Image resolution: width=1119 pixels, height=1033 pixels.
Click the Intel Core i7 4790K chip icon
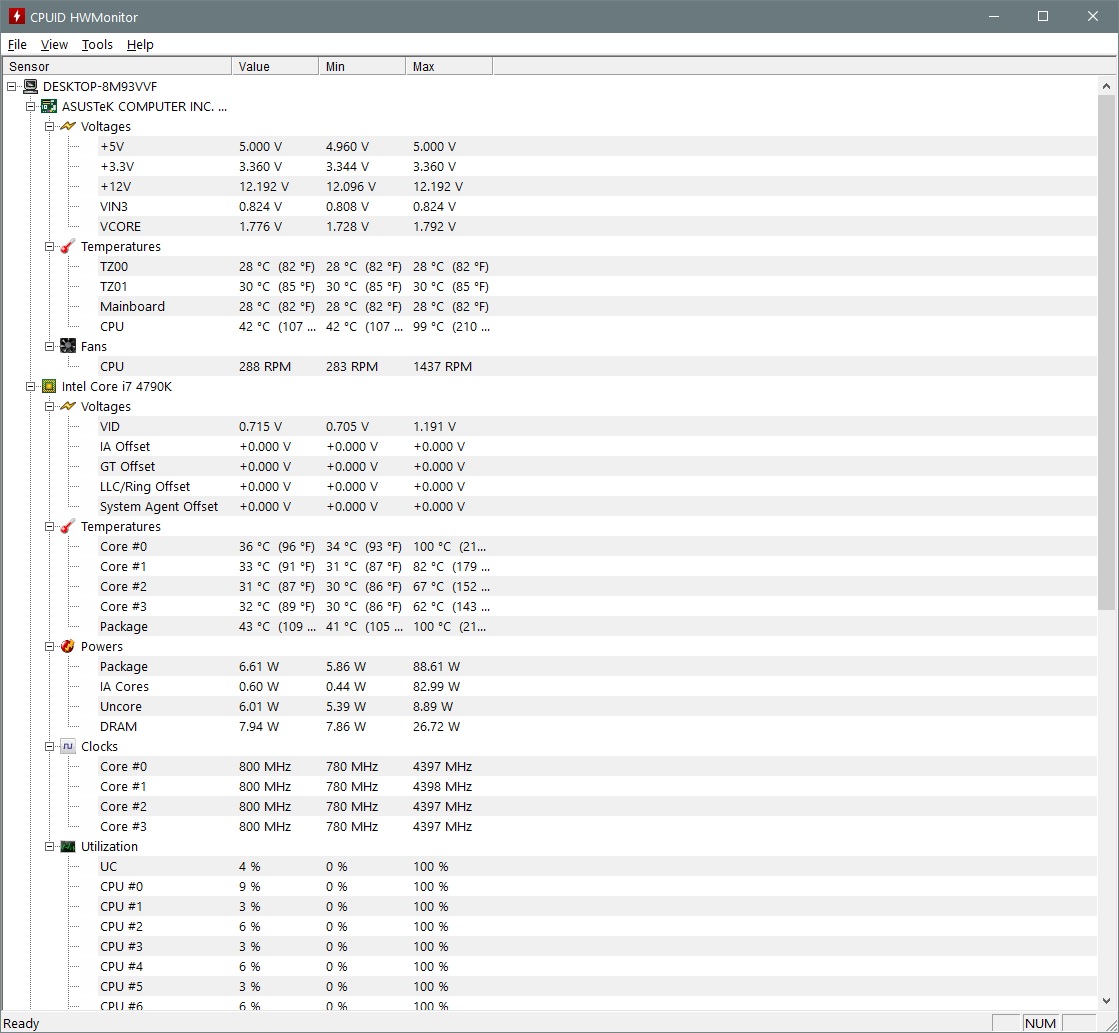coord(49,386)
